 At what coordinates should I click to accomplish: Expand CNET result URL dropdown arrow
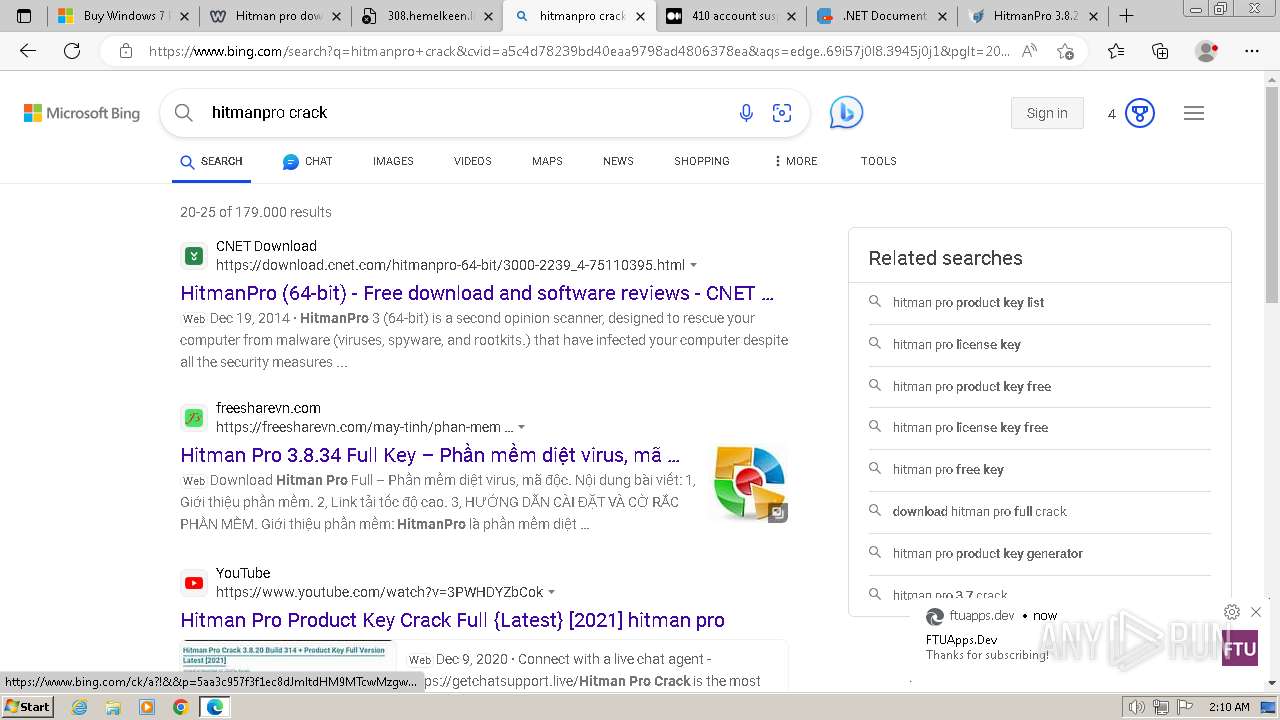coord(694,266)
